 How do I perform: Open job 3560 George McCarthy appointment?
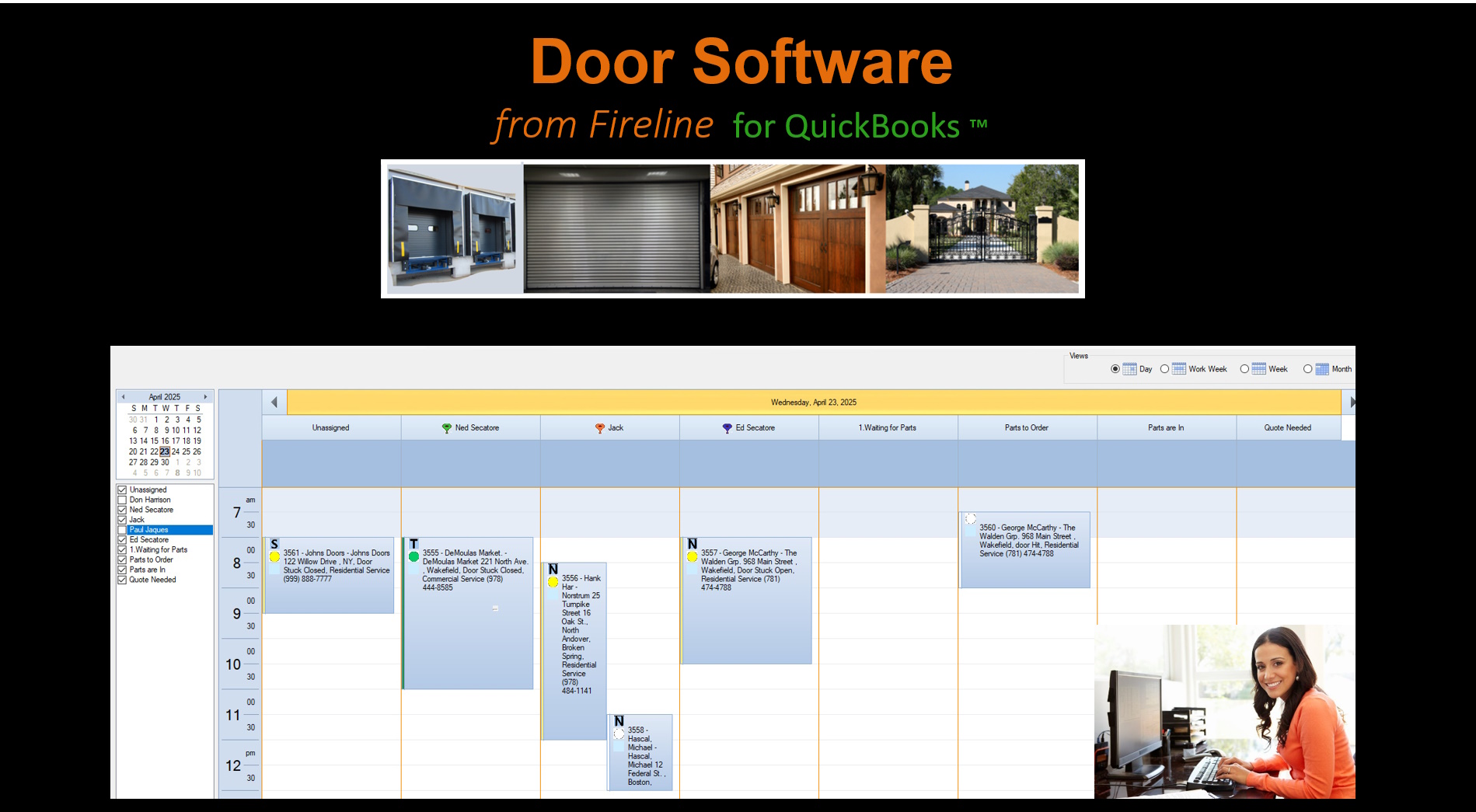pyautogui.click(x=1025, y=549)
